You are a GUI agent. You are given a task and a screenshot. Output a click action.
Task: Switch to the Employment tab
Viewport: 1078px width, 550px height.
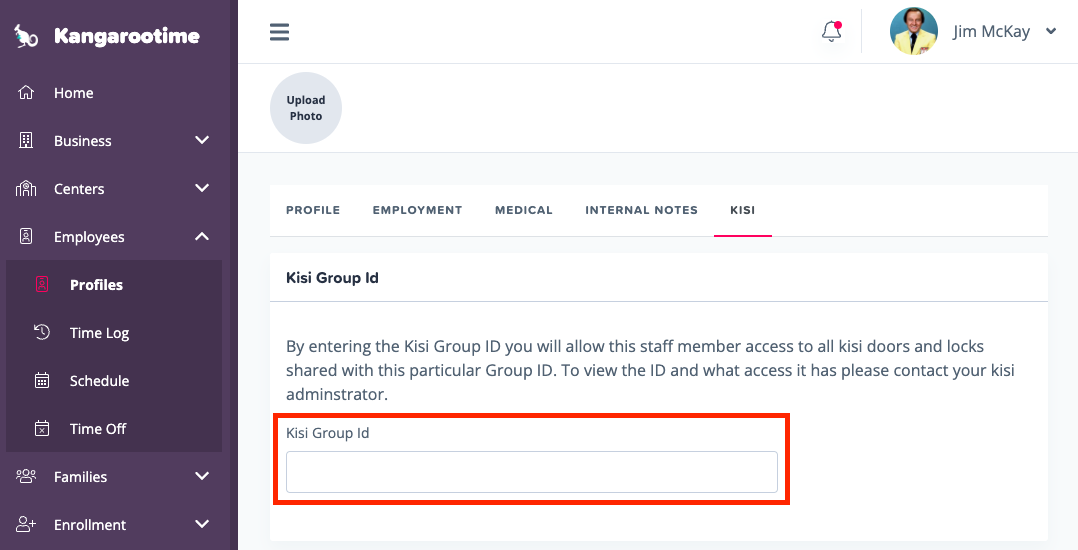417,210
